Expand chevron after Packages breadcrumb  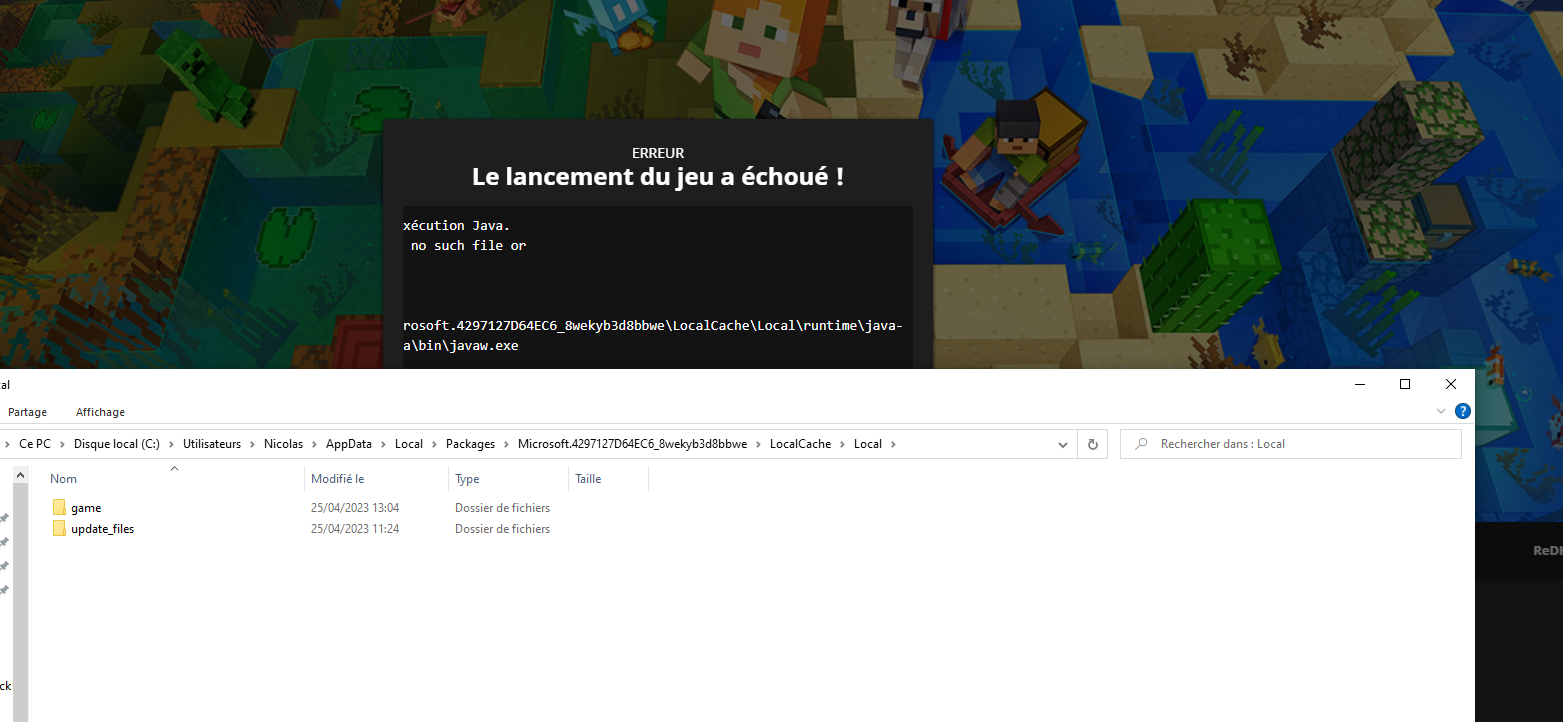click(506, 444)
